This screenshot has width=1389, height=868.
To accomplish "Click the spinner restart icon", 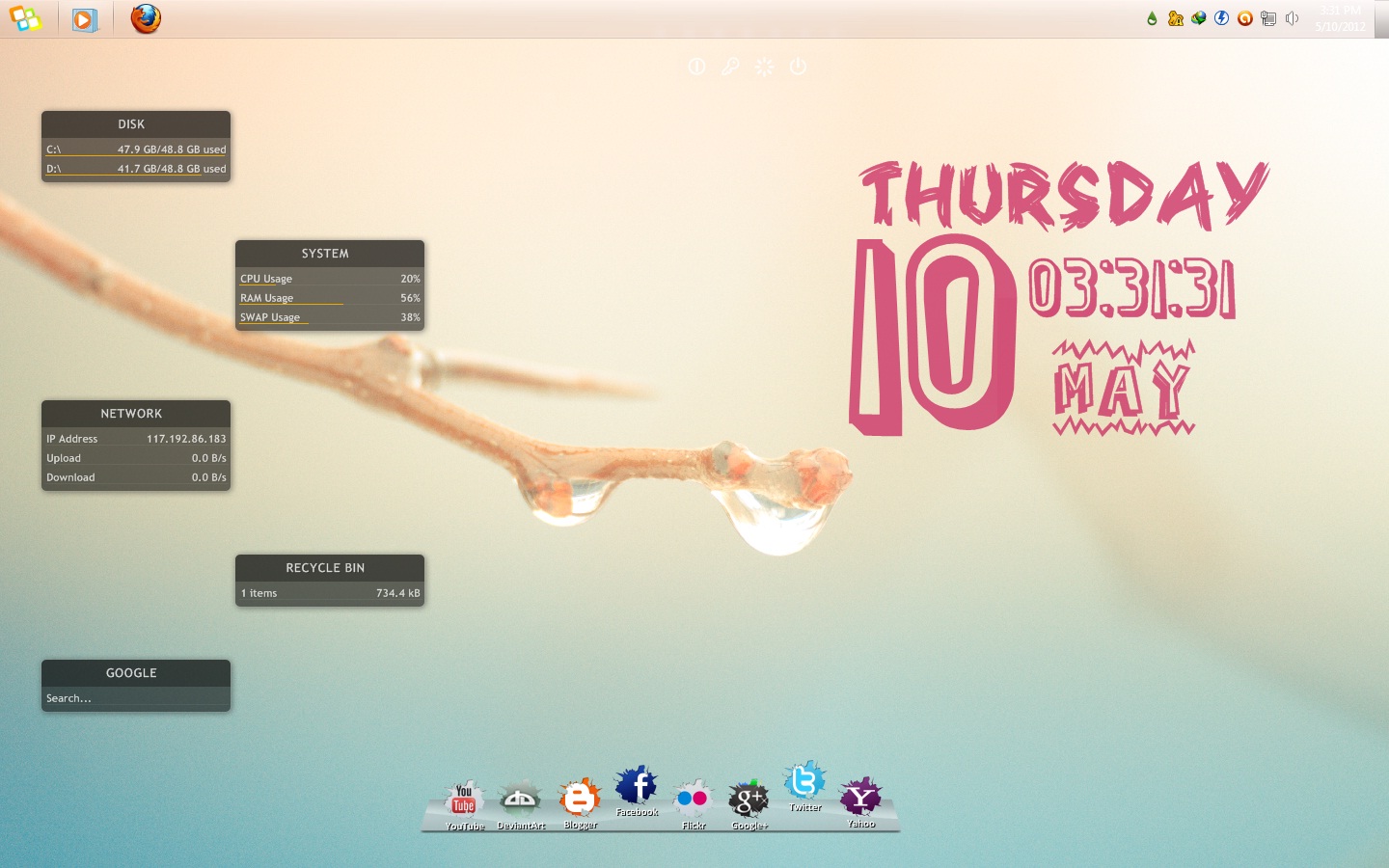I will pyautogui.click(x=764, y=67).
